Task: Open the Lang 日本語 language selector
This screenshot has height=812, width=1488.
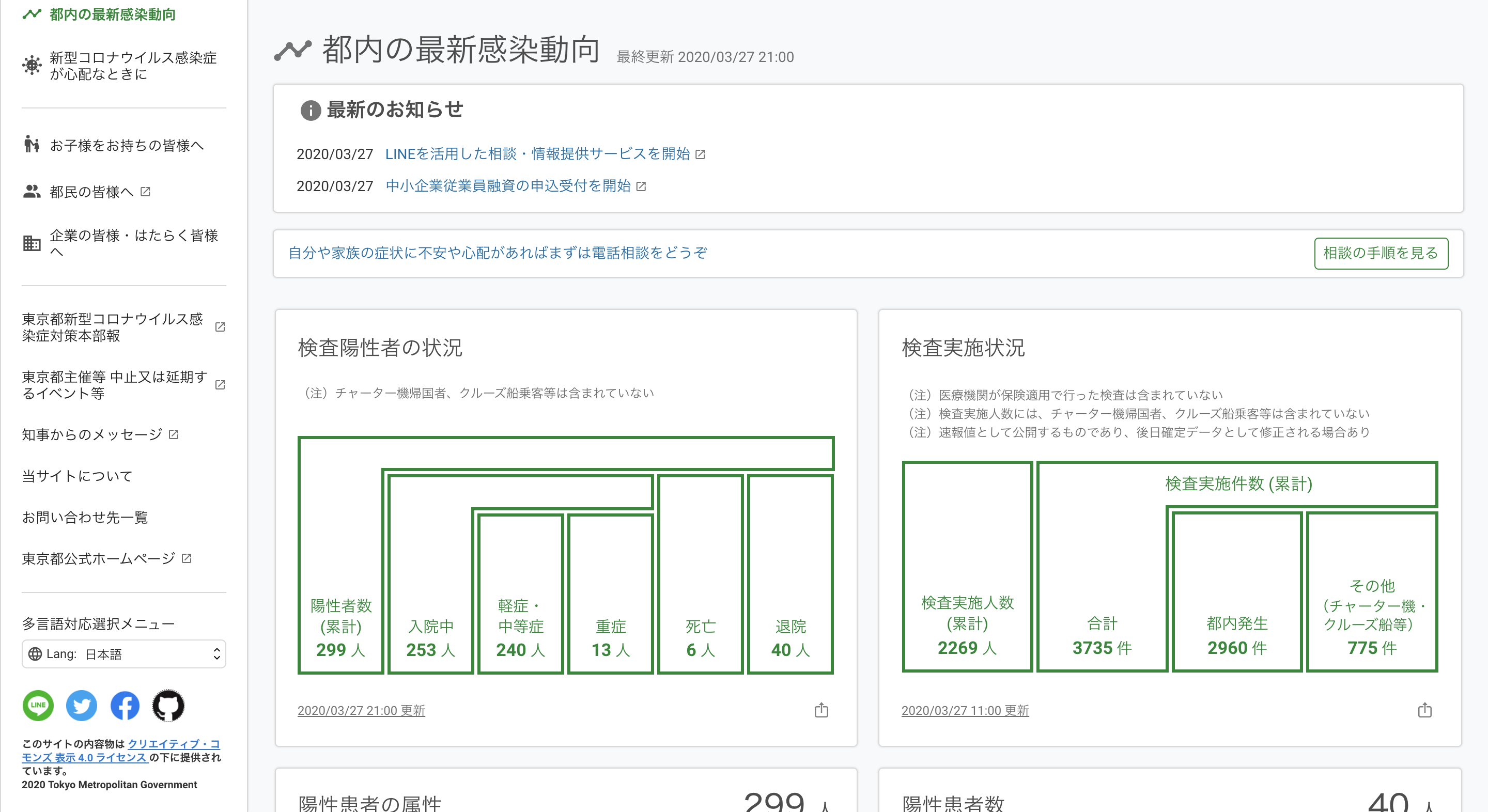Action: pos(123,654)
